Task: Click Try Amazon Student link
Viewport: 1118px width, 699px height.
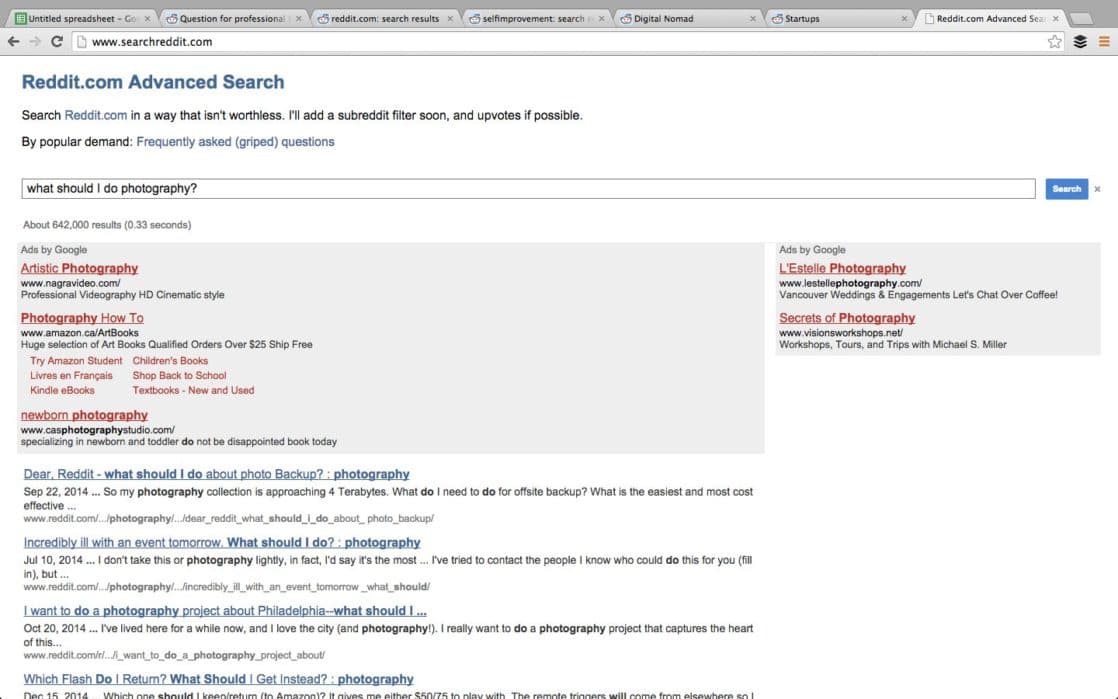Action: tap(76, 361)
